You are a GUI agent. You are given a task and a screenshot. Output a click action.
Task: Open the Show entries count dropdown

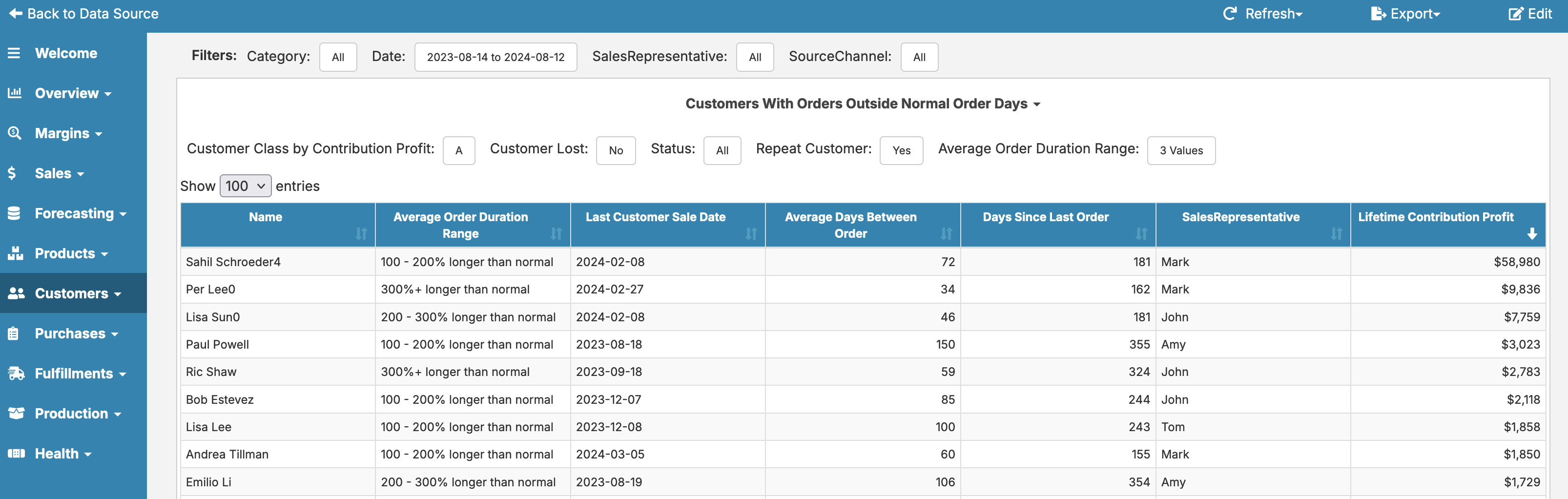[x=245, y=186]
